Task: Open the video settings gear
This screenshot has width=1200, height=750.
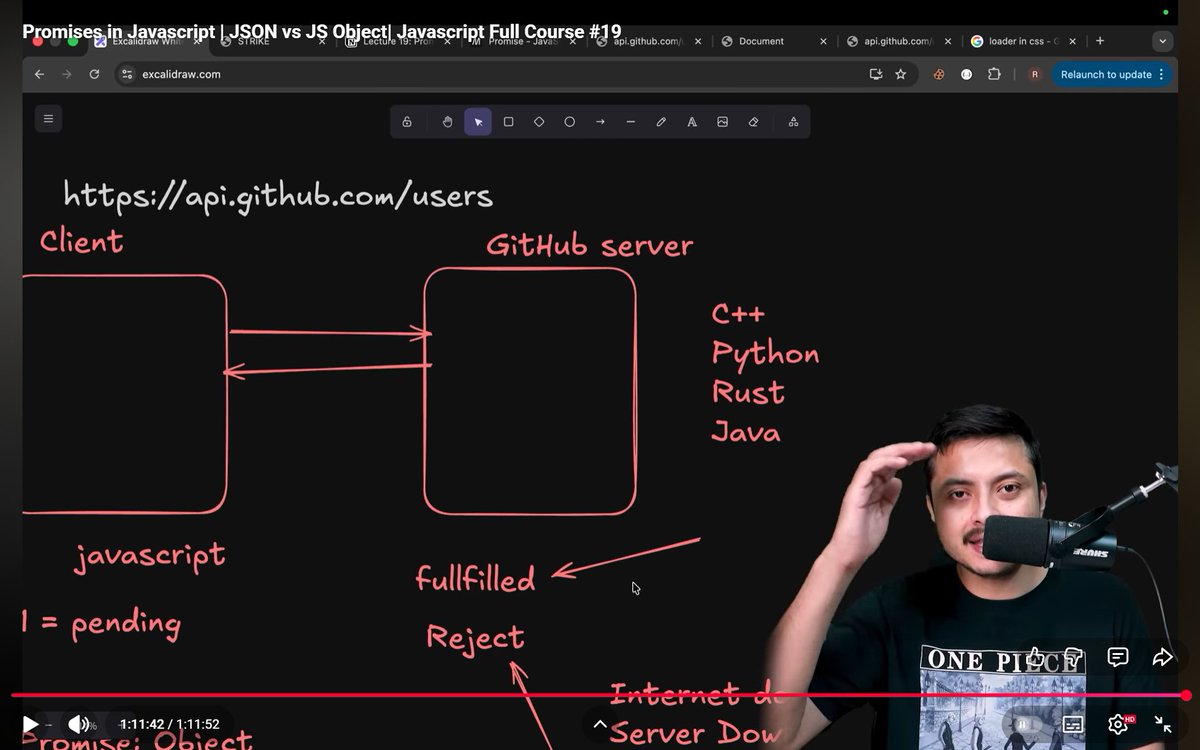Action: click(x=1119, y=724)
